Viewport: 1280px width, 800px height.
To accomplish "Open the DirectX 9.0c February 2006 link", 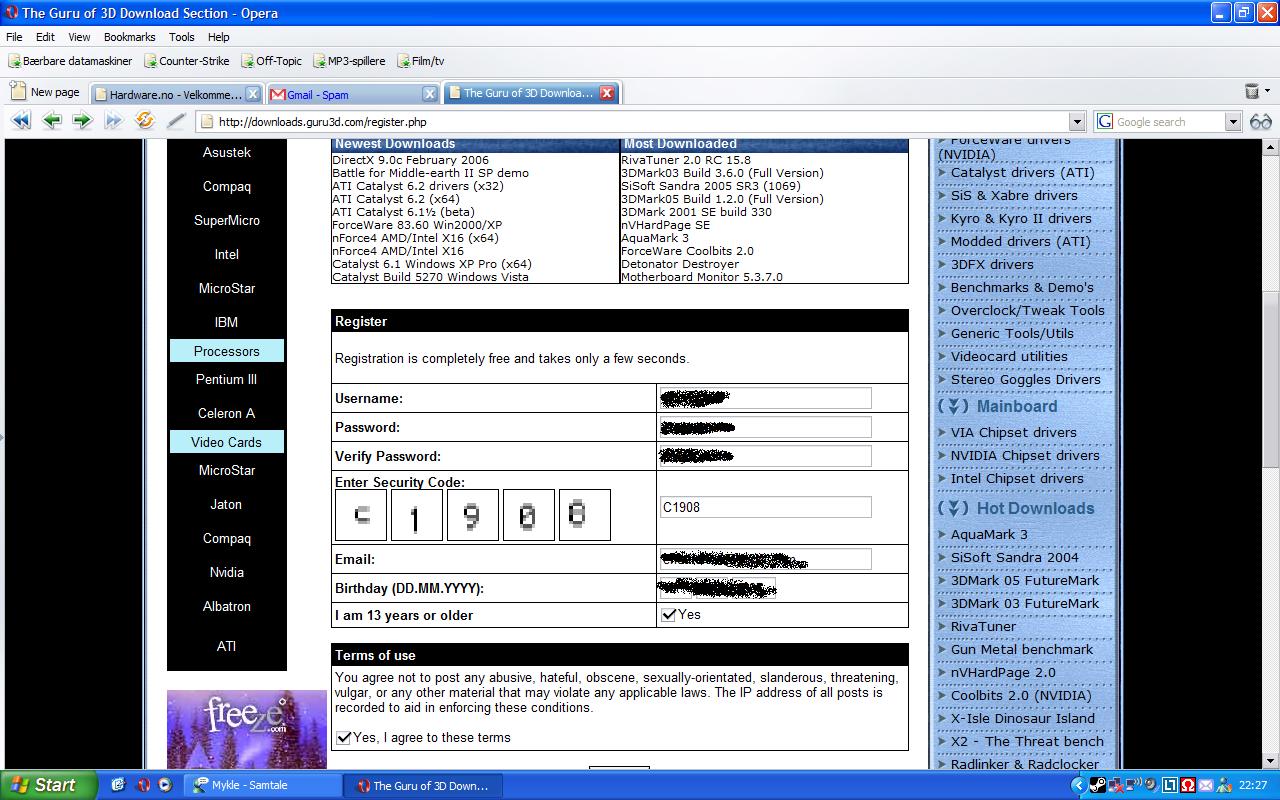I will point(411,160).
